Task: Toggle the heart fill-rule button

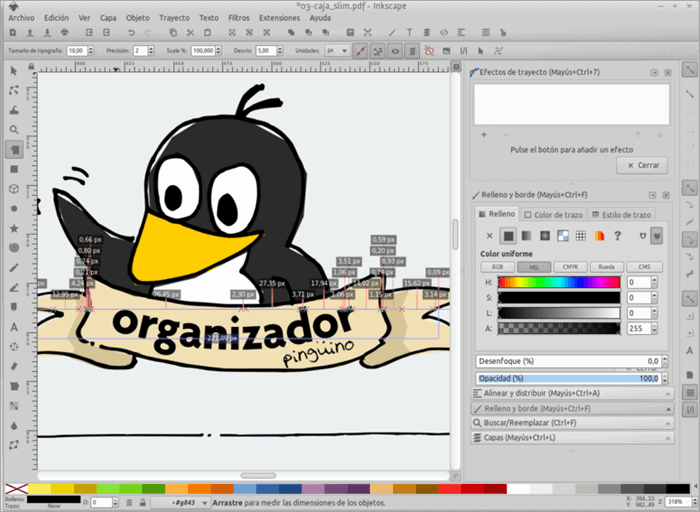Action: coord(656,236)
